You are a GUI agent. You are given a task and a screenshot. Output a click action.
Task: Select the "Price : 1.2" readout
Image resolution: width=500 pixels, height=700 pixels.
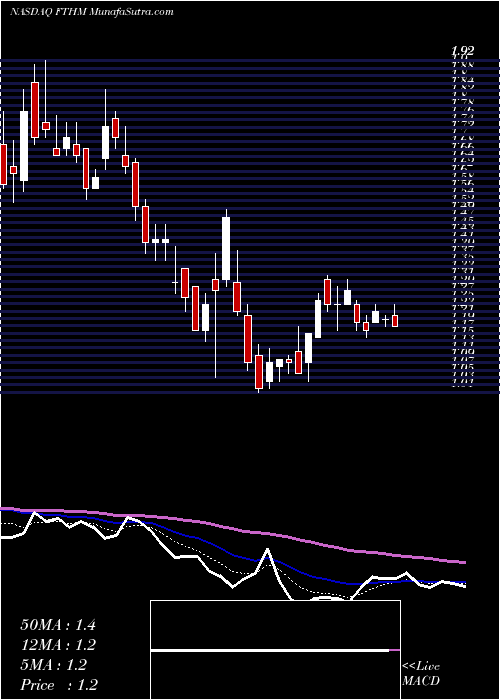pos(59,685)
